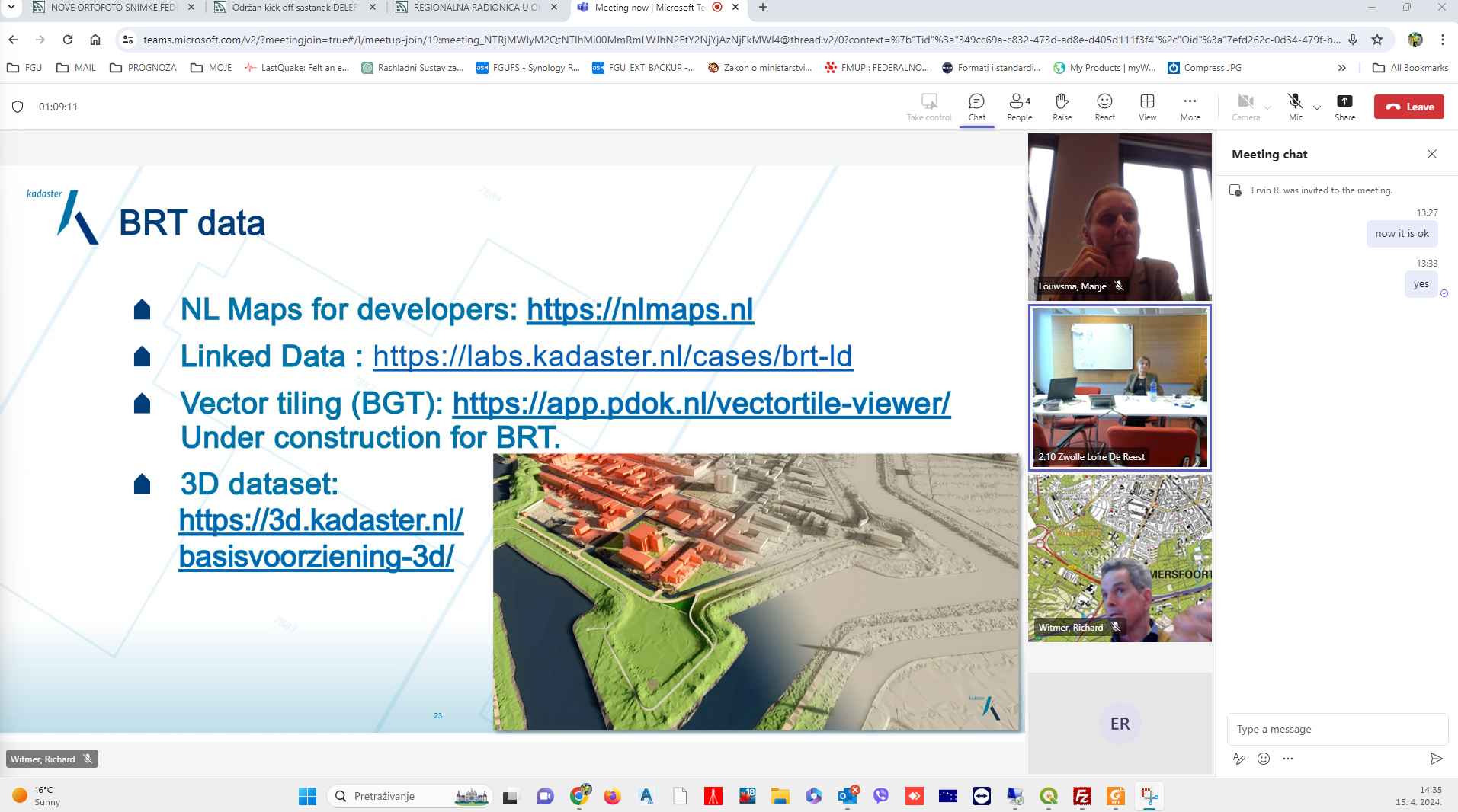
Task: Click the 'yes' chat message
Action: coord(1421,284)
